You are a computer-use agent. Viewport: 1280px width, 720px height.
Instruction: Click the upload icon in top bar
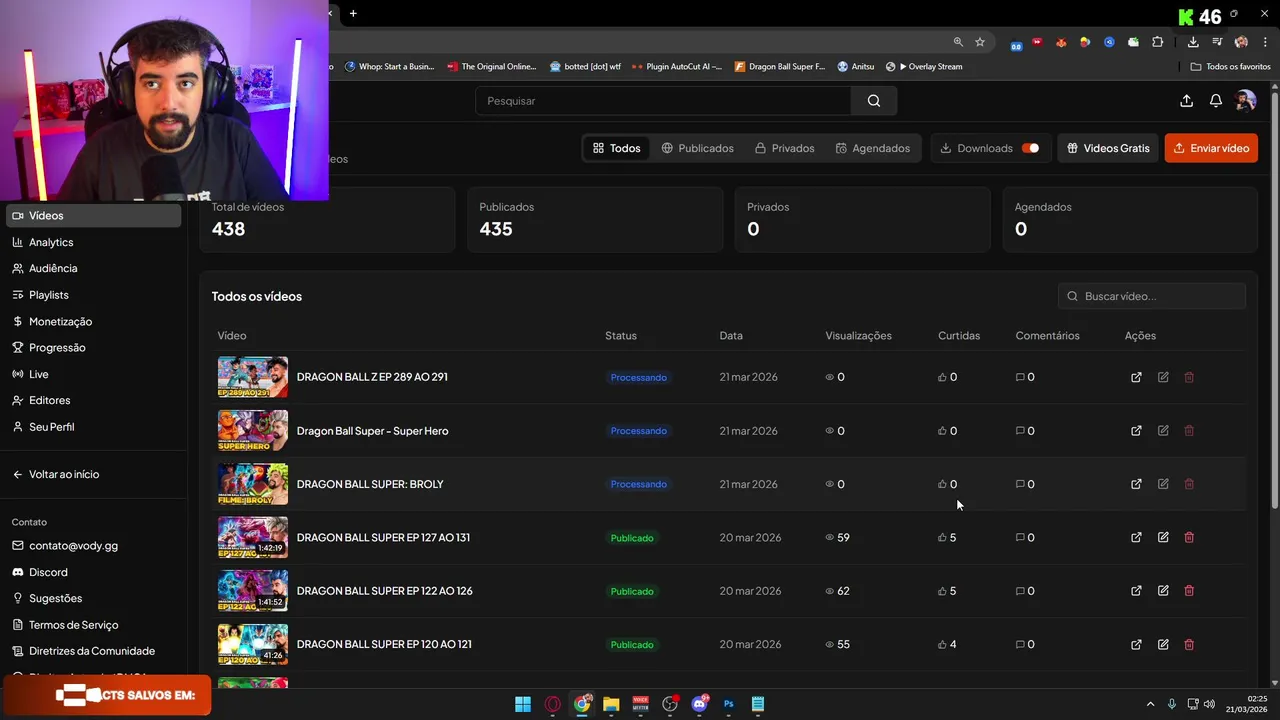[x=1186, y=101]
